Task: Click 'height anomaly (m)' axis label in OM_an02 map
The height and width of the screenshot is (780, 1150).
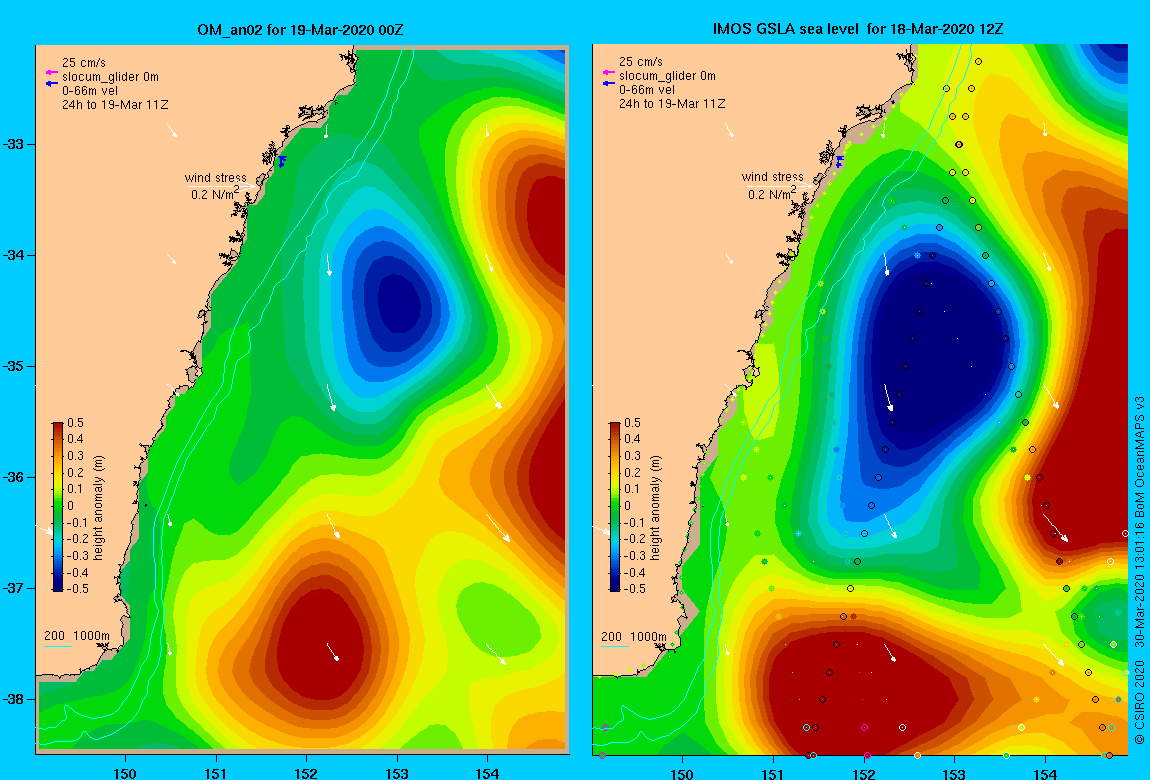Action: click(x=99, y=507)
